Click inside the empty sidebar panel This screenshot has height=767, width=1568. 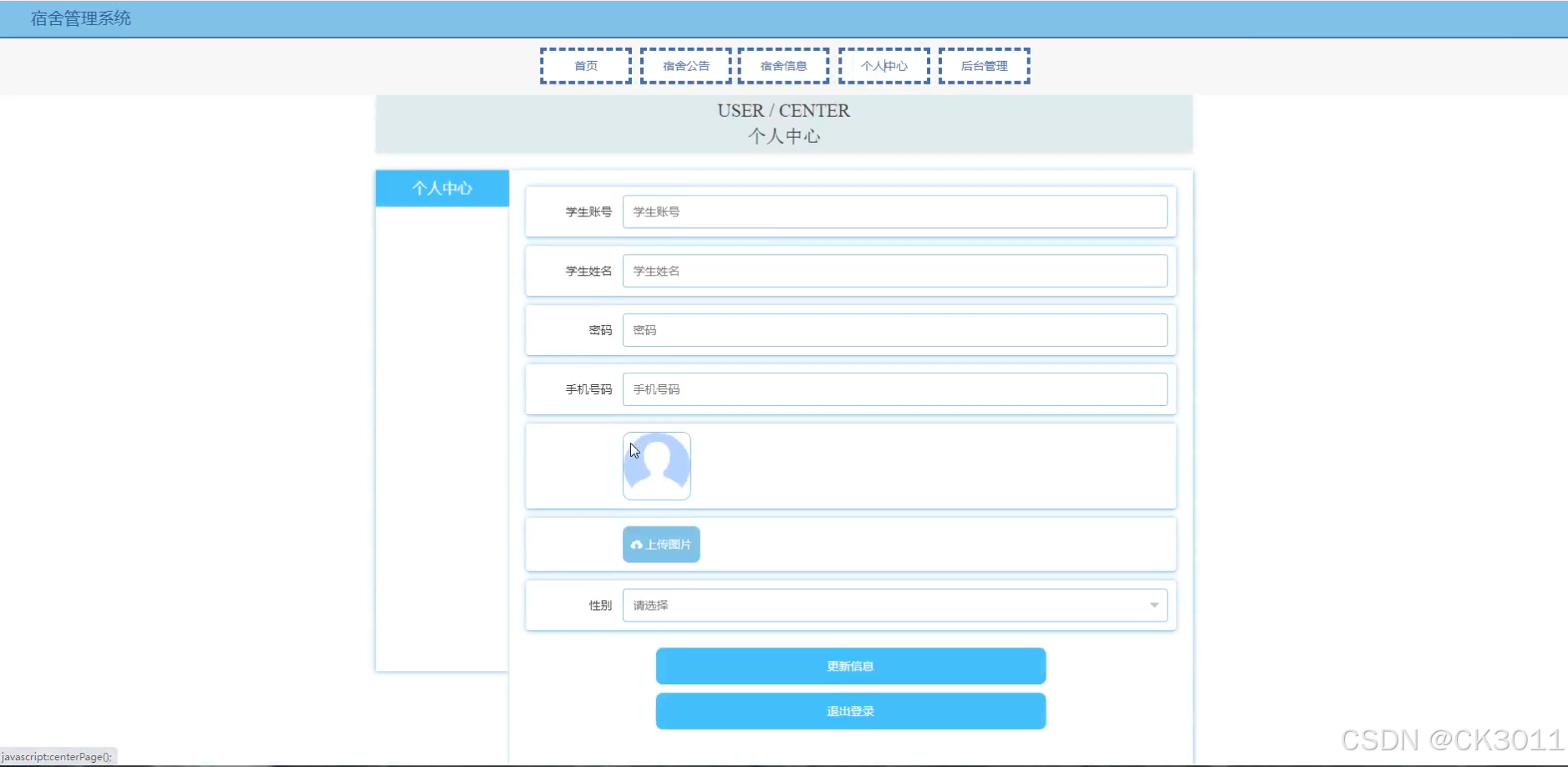(x=442, y=434)
